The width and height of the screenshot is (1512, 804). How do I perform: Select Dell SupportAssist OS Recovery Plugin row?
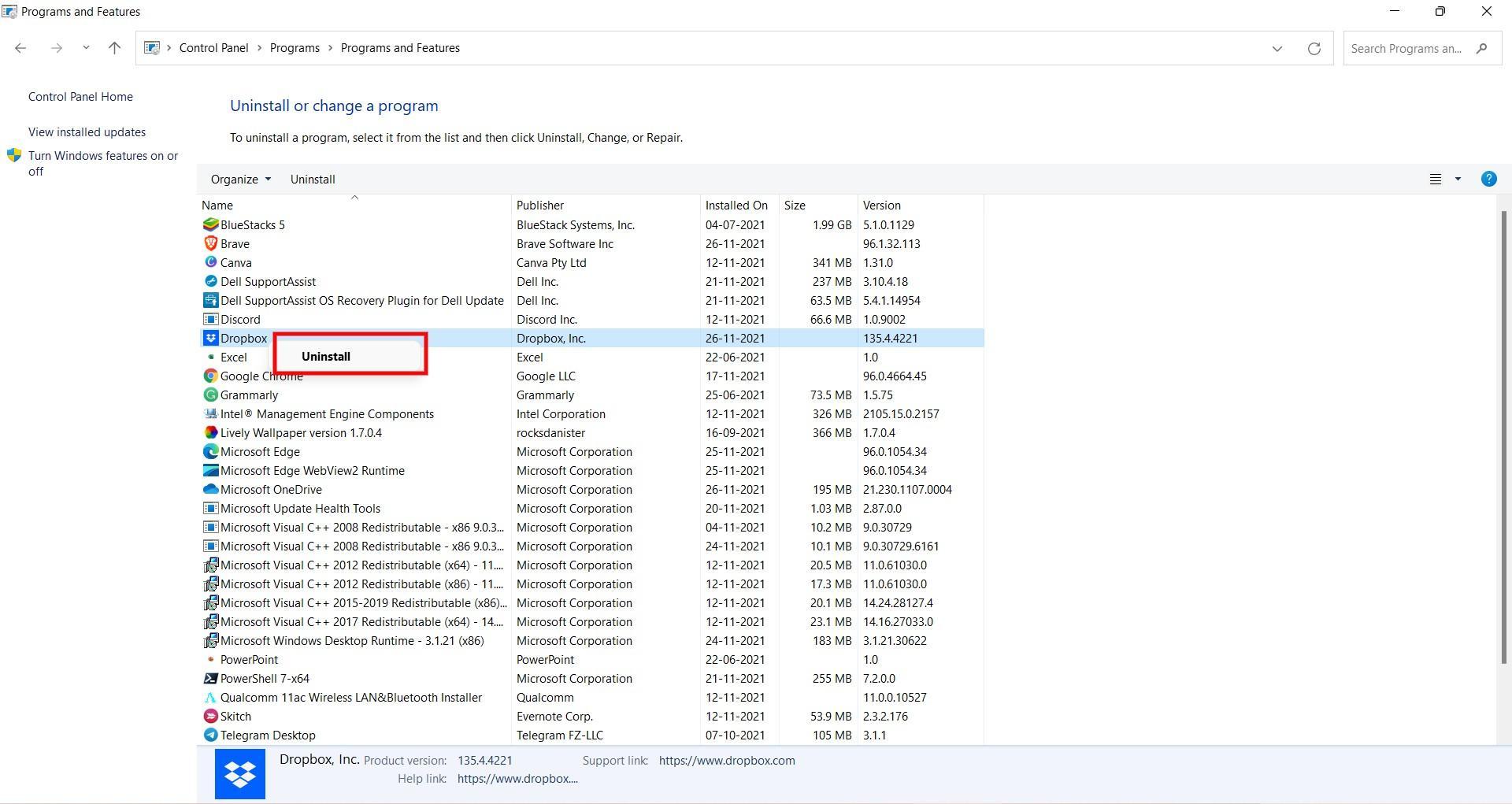[x=591, y=300]
